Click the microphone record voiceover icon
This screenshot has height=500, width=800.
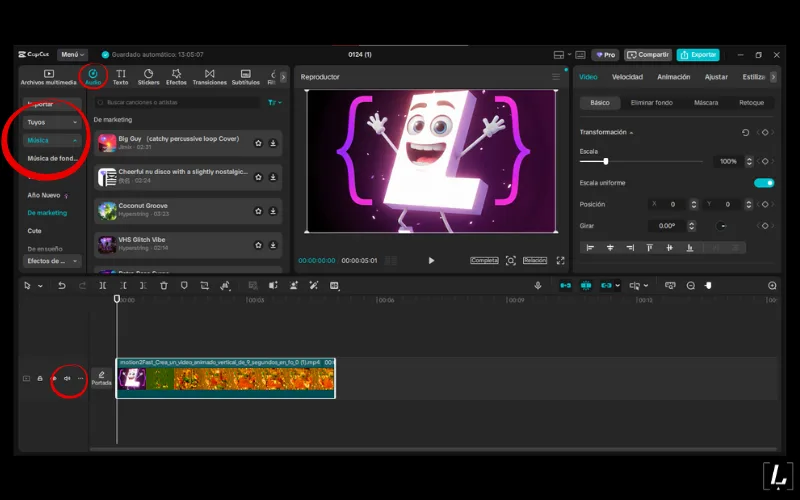(538, 286)
